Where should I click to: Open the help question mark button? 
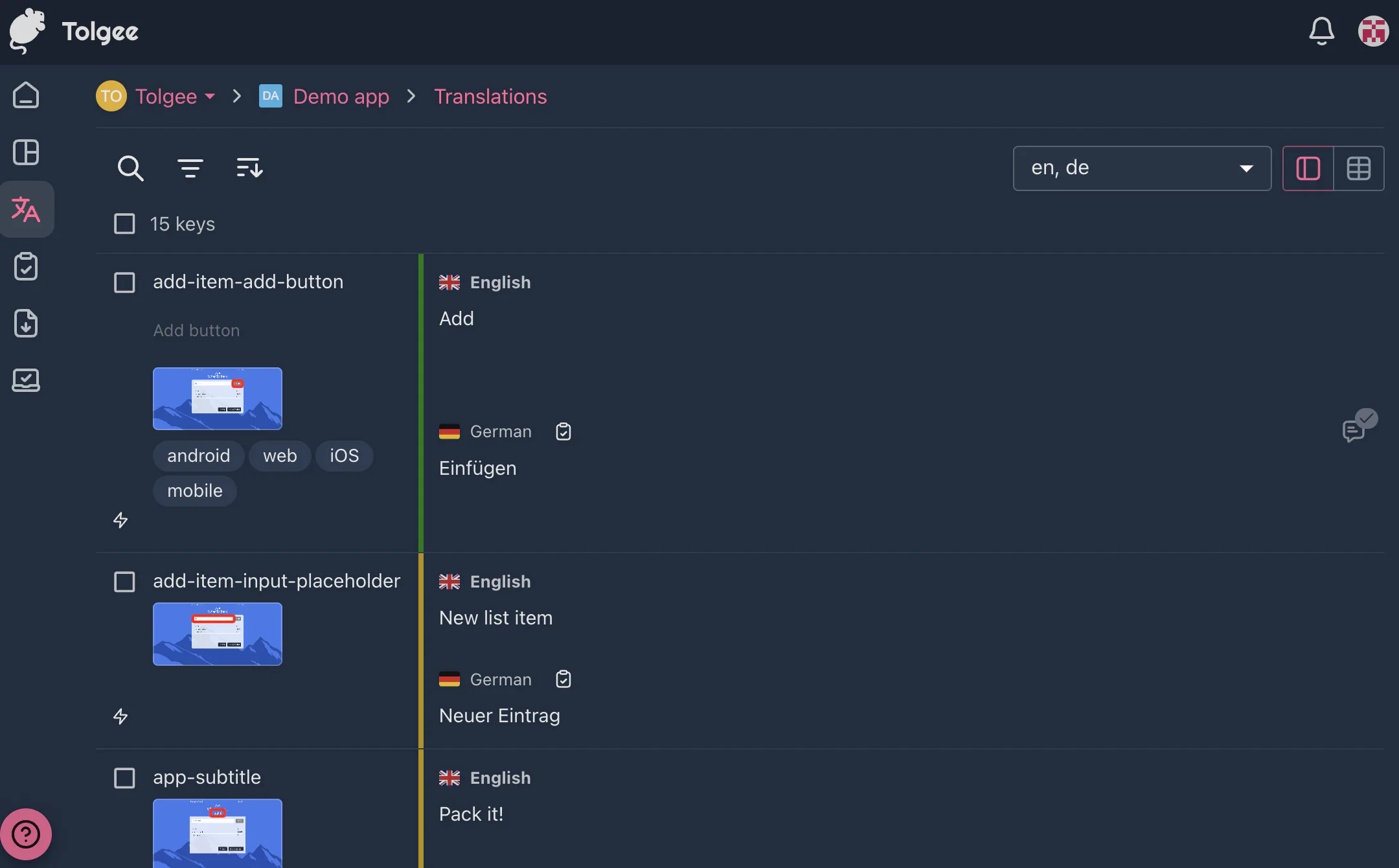(26, 834)
